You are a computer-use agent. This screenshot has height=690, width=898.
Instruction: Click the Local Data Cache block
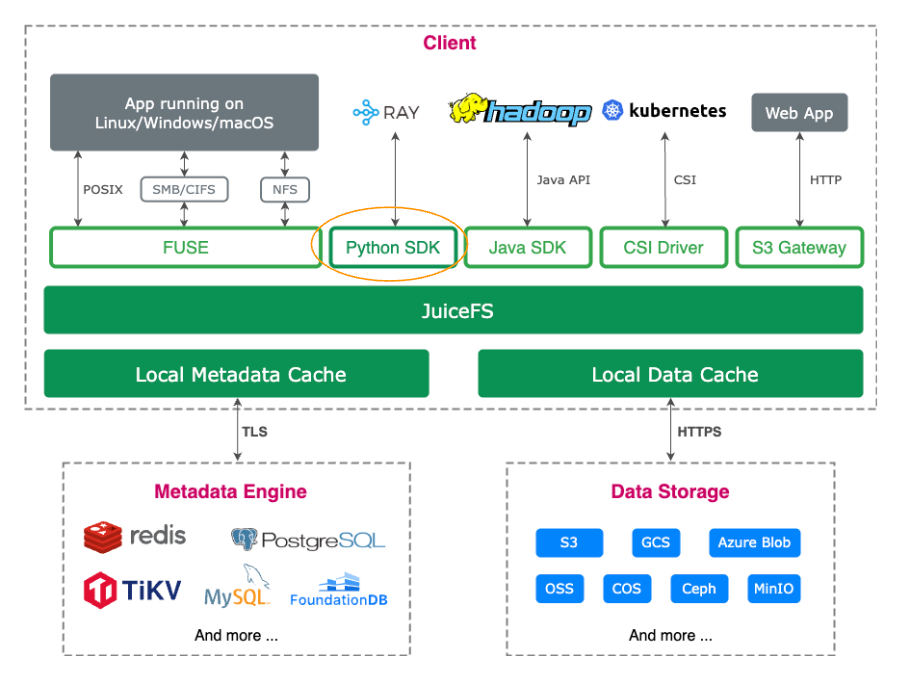pos(671,373)
